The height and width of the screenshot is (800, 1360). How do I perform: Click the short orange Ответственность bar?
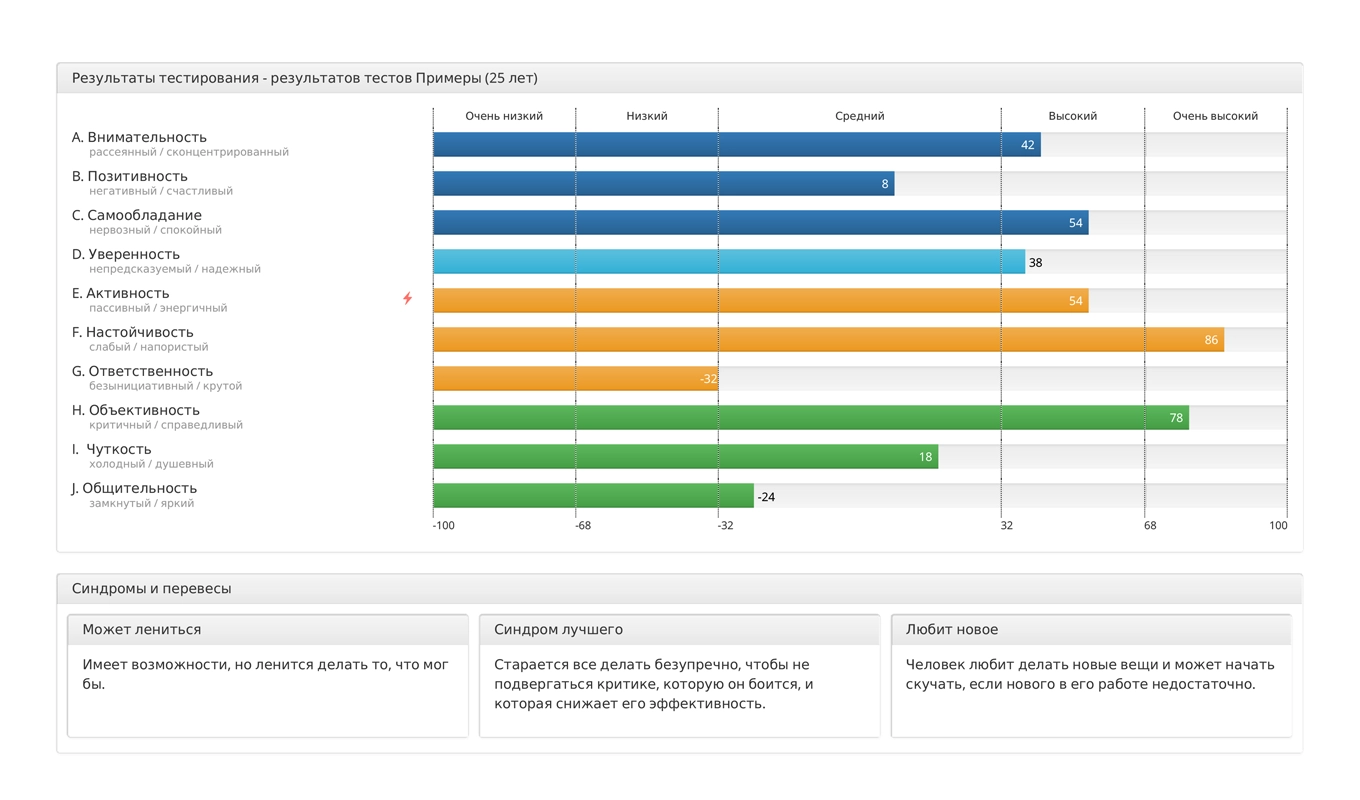pyautogui.click(x=575, y=379)
